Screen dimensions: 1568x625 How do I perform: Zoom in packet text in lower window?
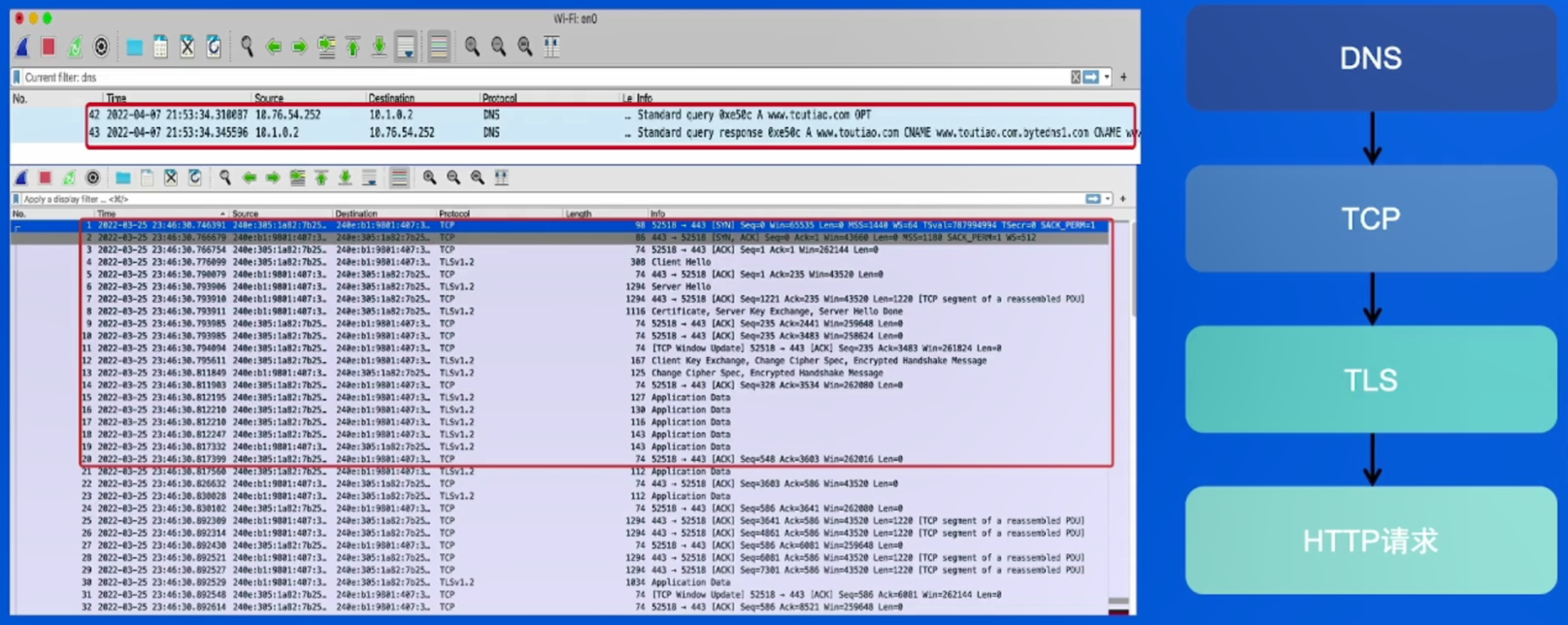429,178
